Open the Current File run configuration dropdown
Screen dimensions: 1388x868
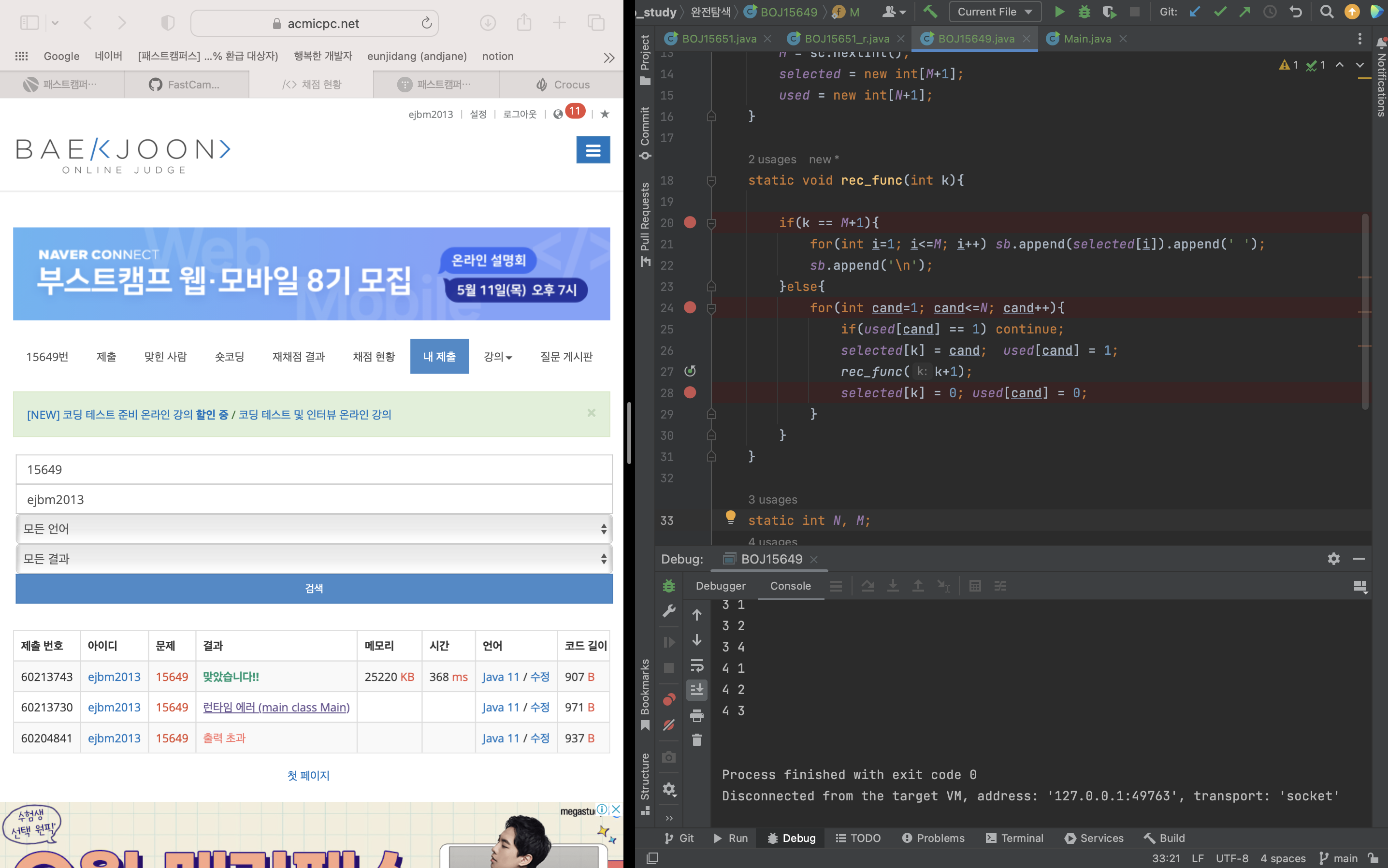point(995,12)
